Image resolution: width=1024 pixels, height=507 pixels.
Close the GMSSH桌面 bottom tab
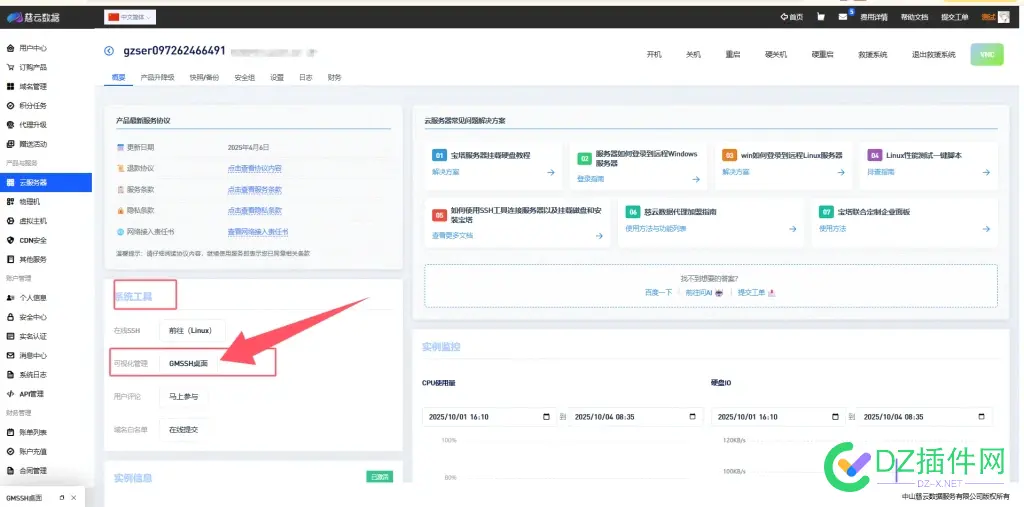pos(73,498)
